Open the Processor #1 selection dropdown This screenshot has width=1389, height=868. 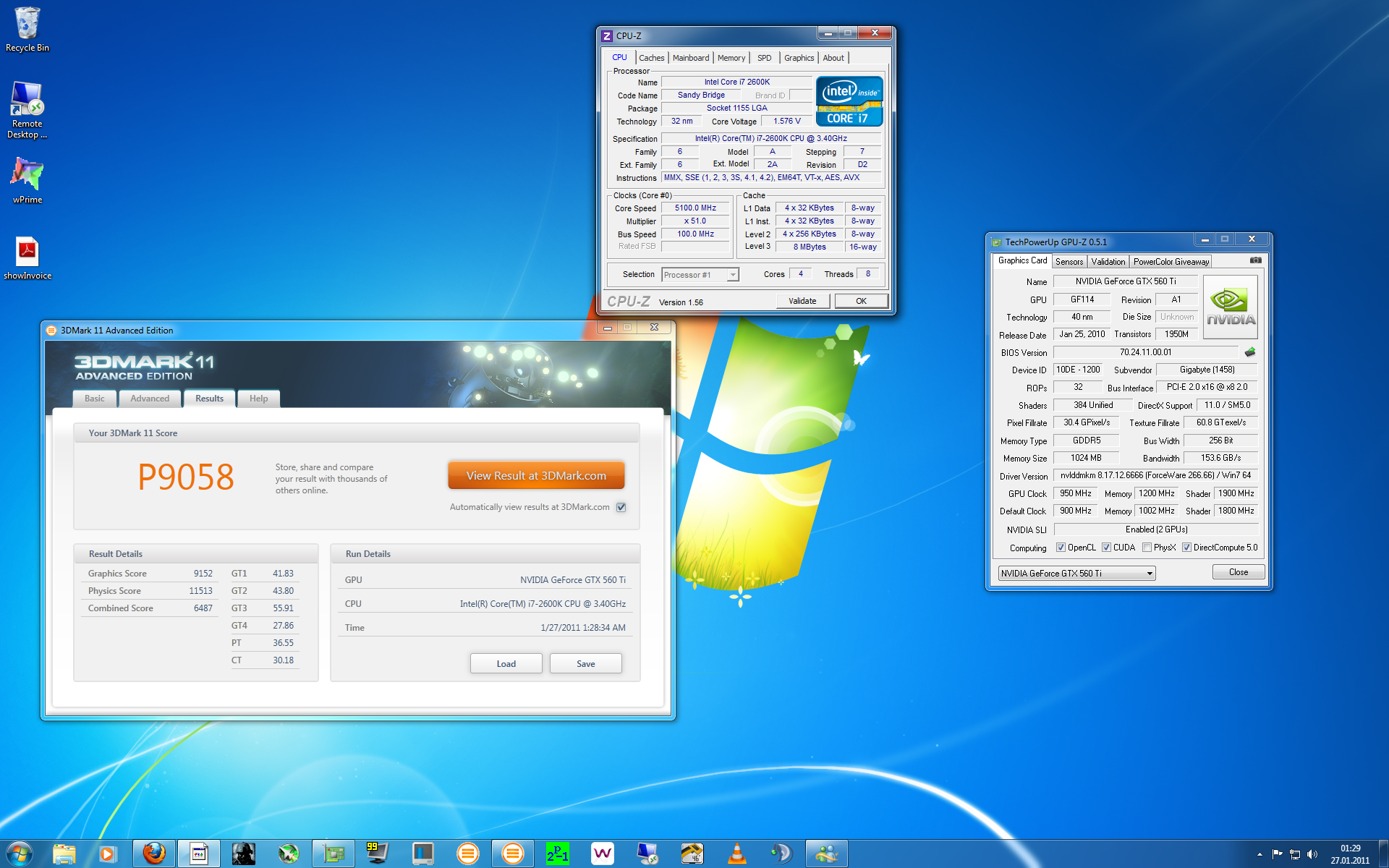pos(700,275)
